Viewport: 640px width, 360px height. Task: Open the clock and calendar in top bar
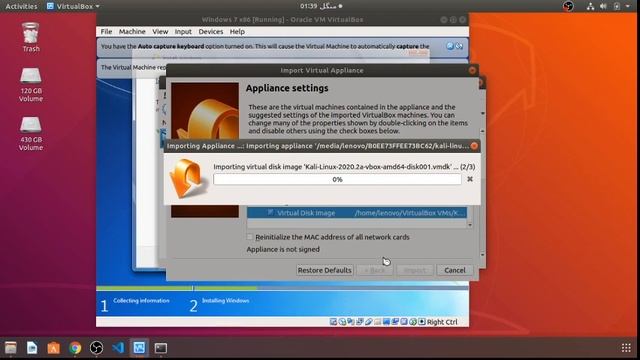point(321,6)
